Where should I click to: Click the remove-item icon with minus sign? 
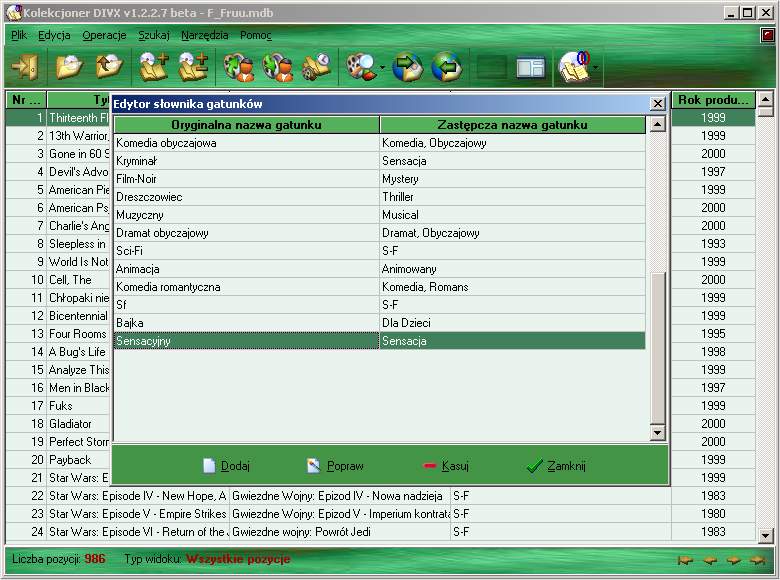193,68
